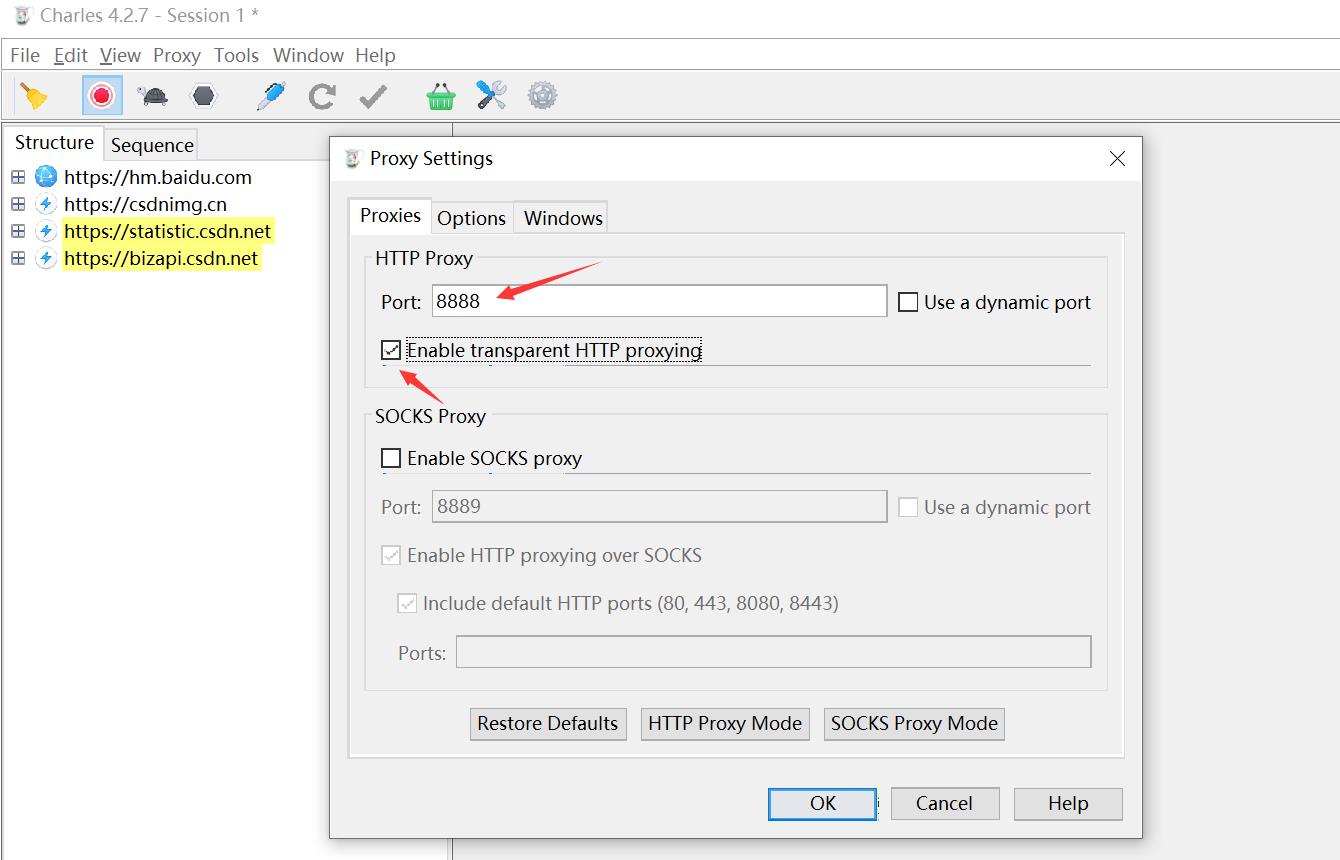Select https://hm.baidu.com in the tree

pyautogui.click(x=158, y=177)
